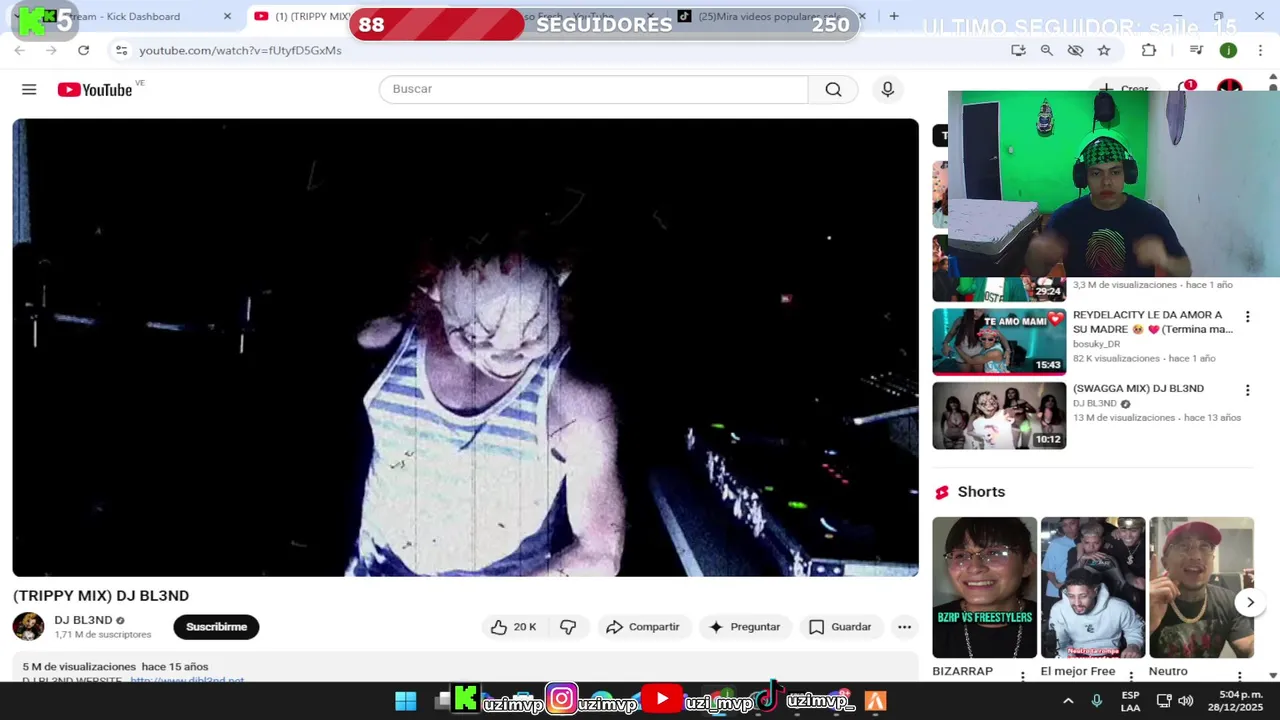1280x720 pixels.
Task: Open more actions three-dot menu under video
Action: tap(904, 627)
